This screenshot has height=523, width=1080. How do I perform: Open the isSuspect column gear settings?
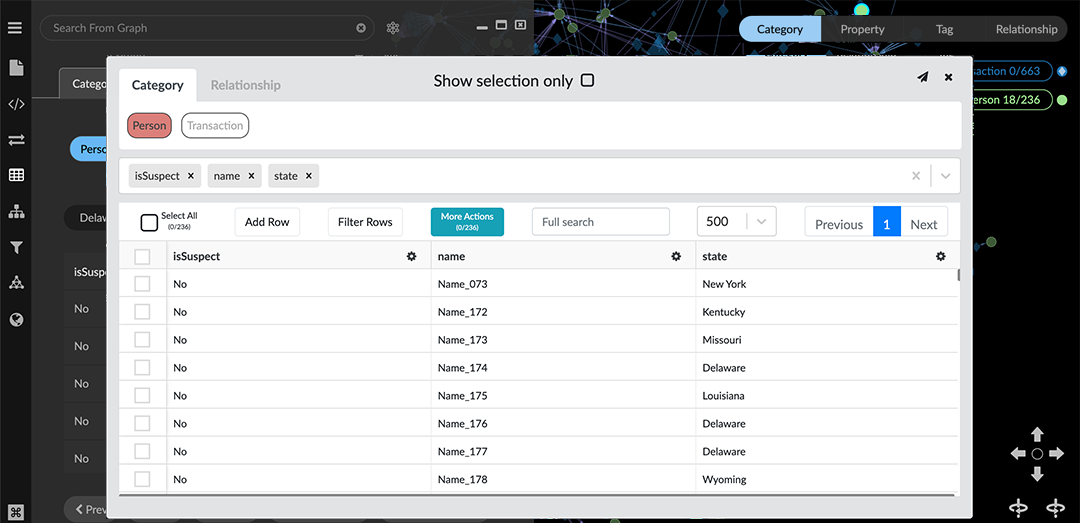pos(411,257)
